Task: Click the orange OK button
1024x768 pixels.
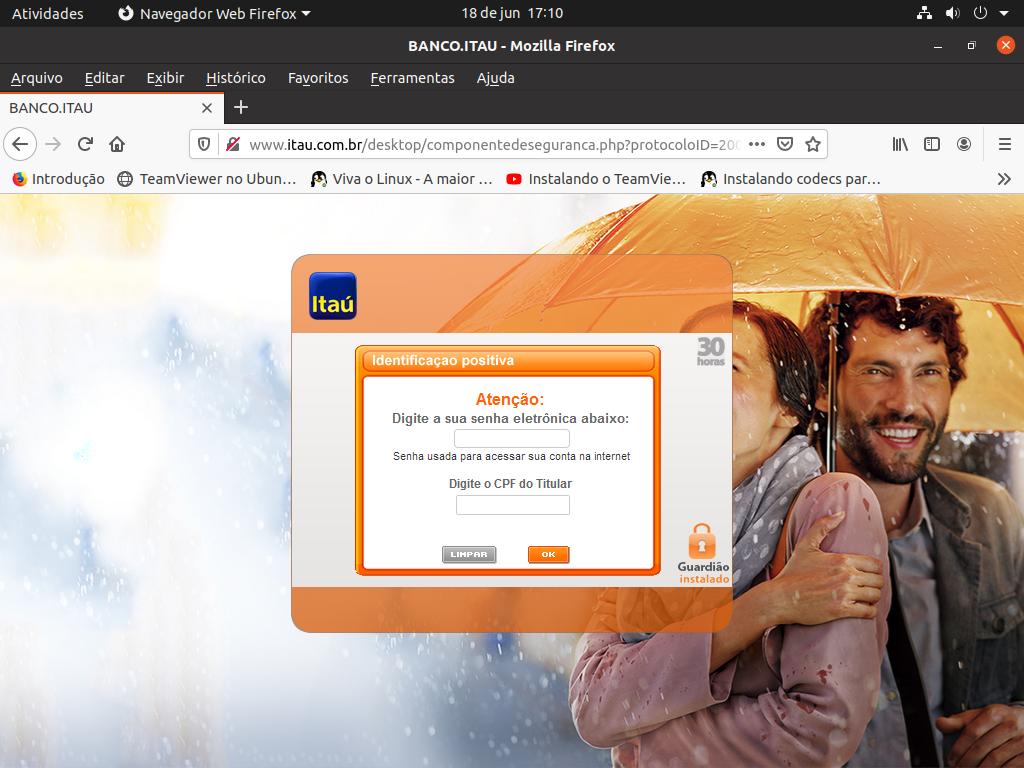Action: [x=549, y=554]
